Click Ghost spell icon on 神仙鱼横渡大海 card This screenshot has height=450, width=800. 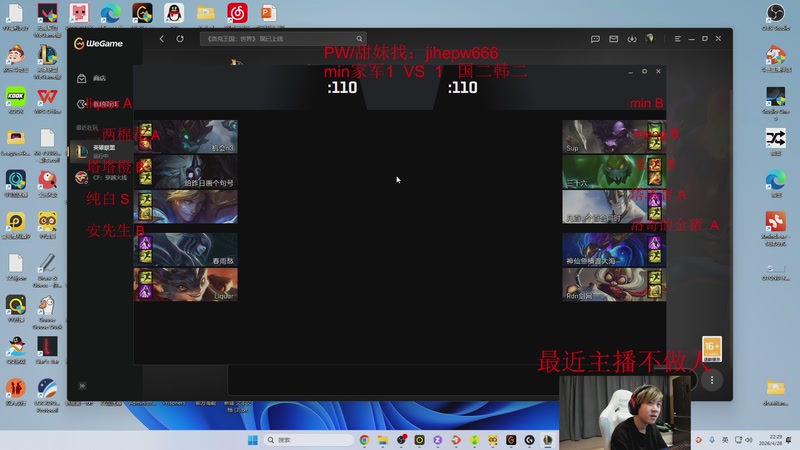pyautogui.click(x=655, y=242)
